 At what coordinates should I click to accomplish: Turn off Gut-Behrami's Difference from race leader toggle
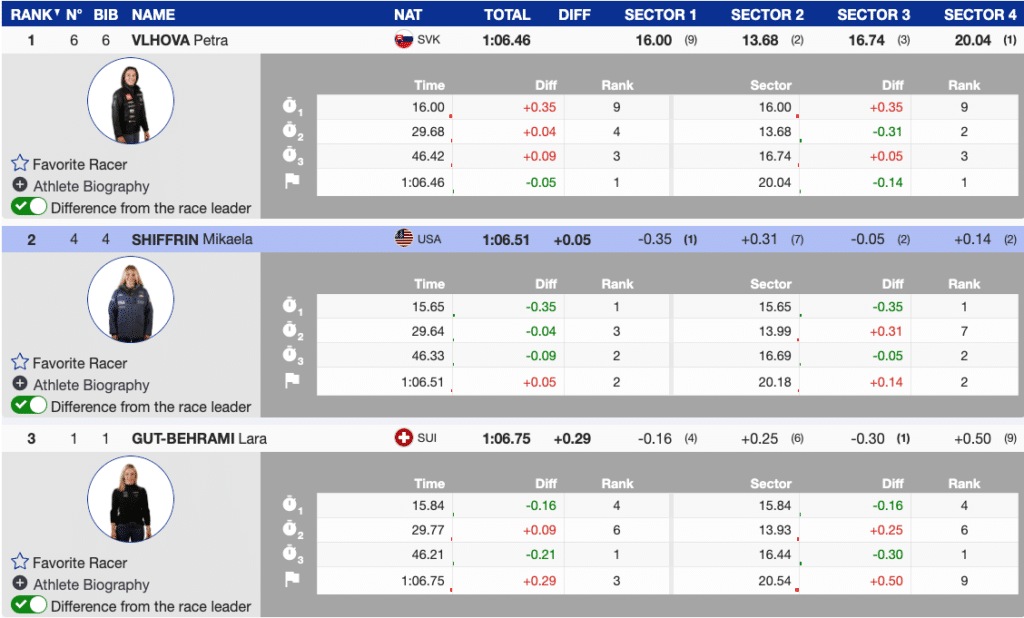[29, 605]
